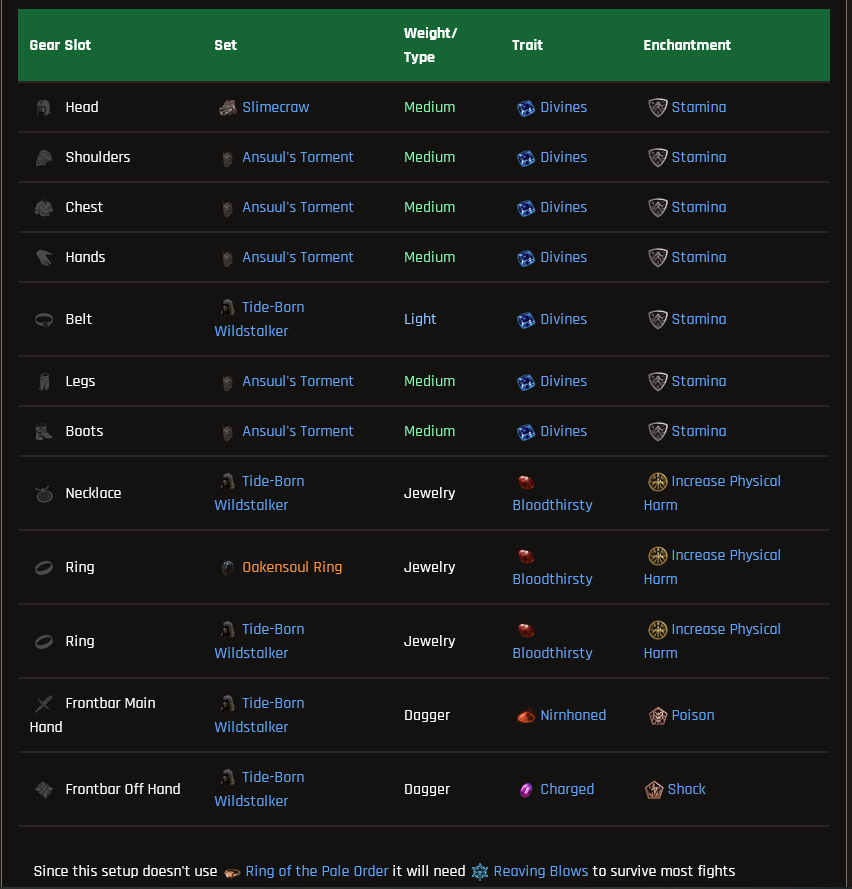Click the Necklace row Bloodthirsty gem icon
The height and width of the screenshot is (889, 852).
[x=526, y=482]
